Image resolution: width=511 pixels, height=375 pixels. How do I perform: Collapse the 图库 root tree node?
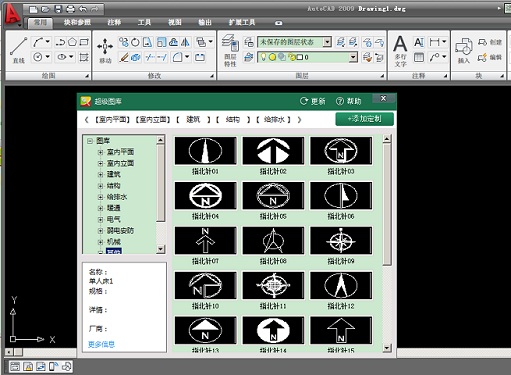(90, 141)
